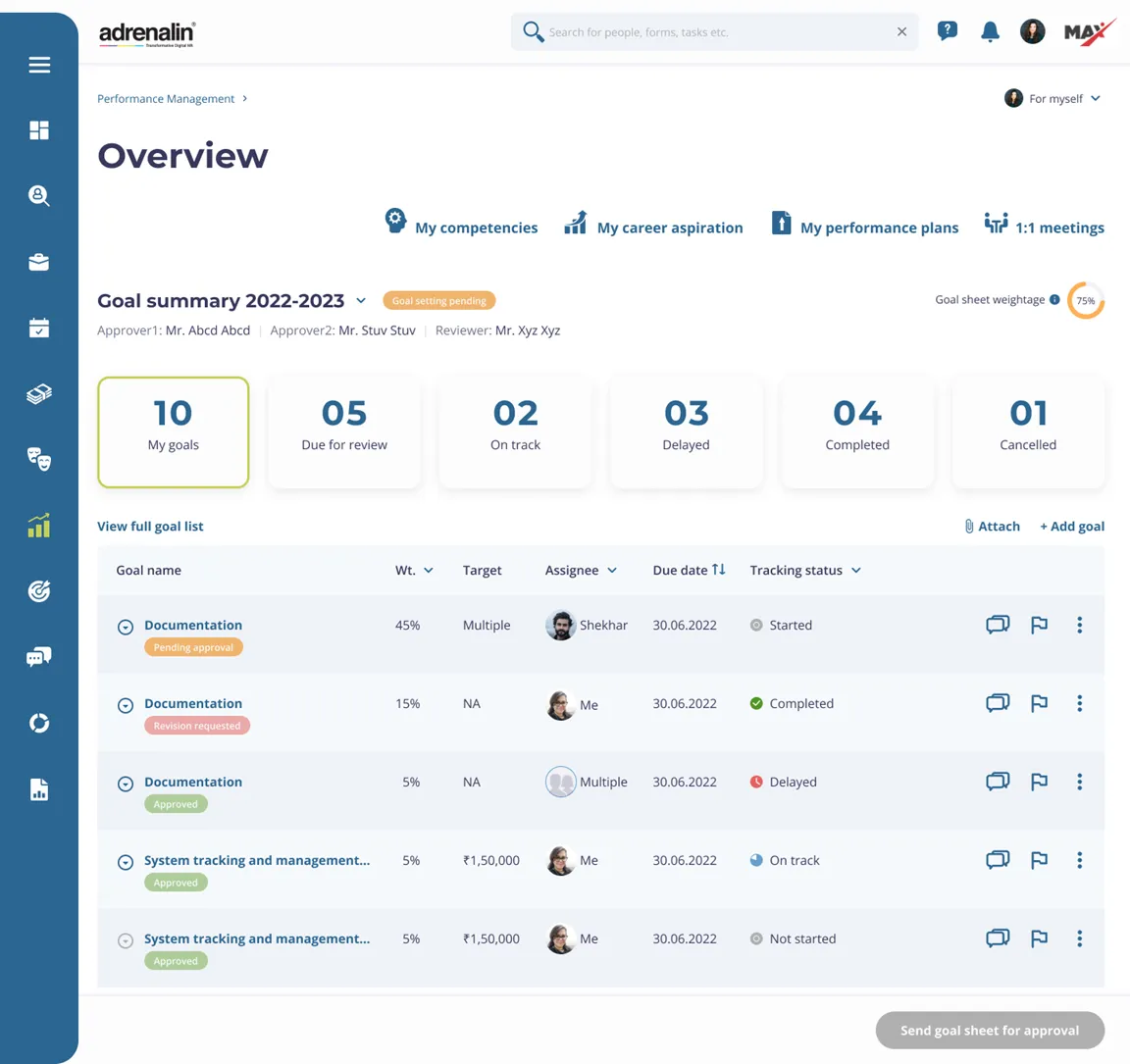Open the chat bubbles icon in sidebar

(x=39, y=656)
